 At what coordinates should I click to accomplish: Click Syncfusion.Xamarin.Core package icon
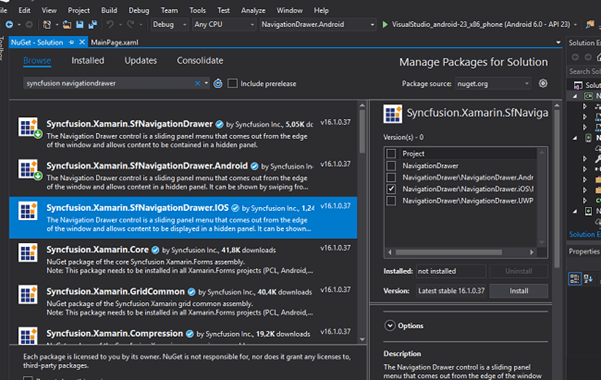tap(28, 253)
